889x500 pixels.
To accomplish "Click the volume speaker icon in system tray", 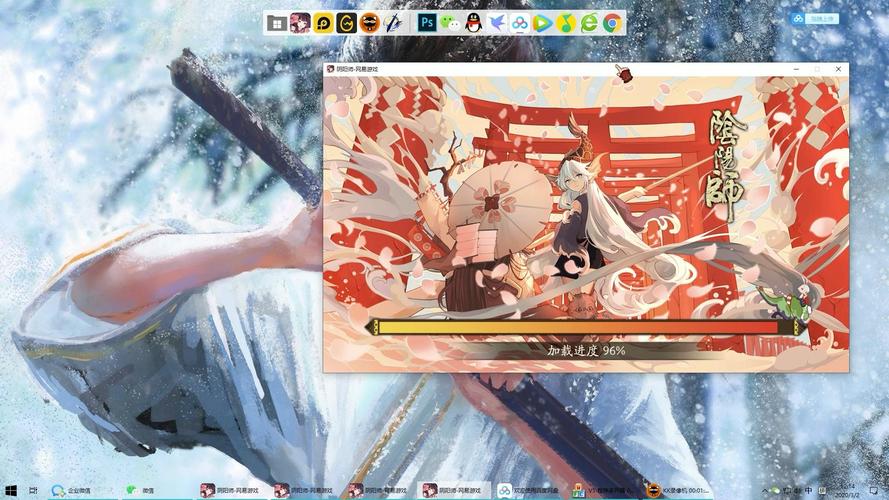I will point(797,490).
